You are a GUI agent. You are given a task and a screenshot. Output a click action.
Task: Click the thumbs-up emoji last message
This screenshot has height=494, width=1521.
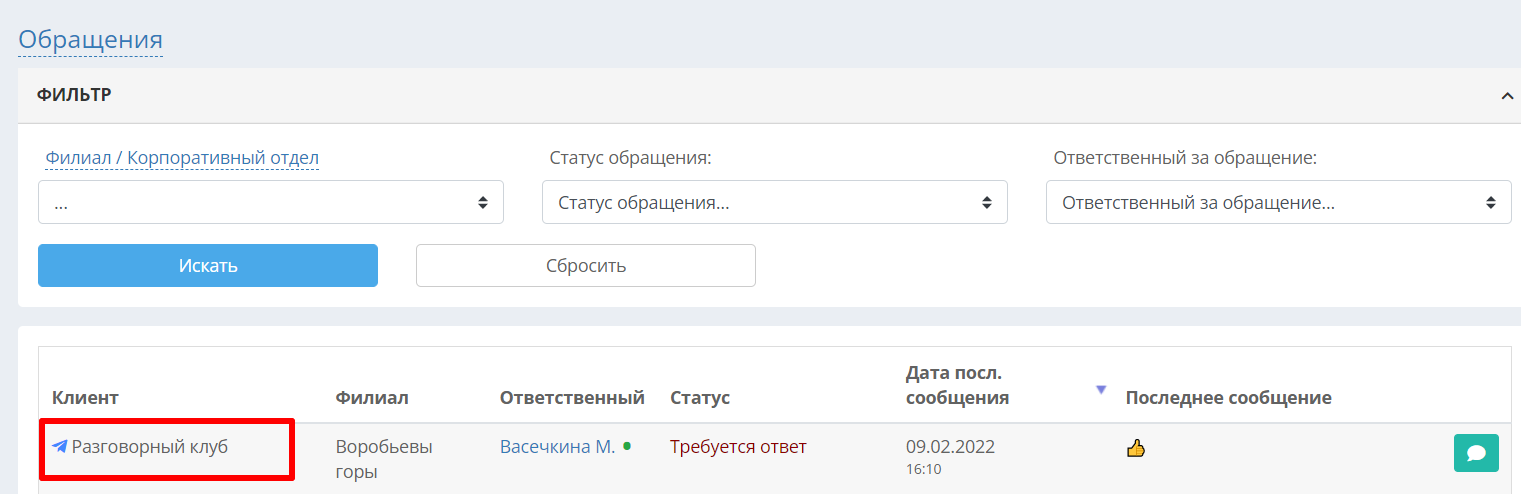[1135, 448]
